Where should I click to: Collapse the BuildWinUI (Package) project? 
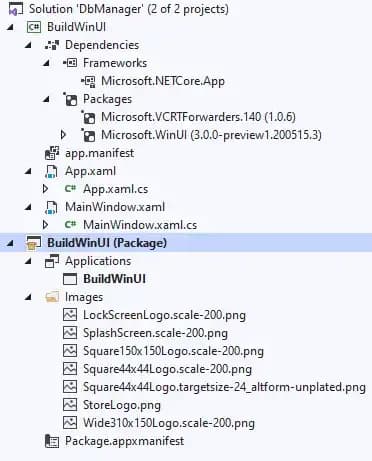[10, 243]
